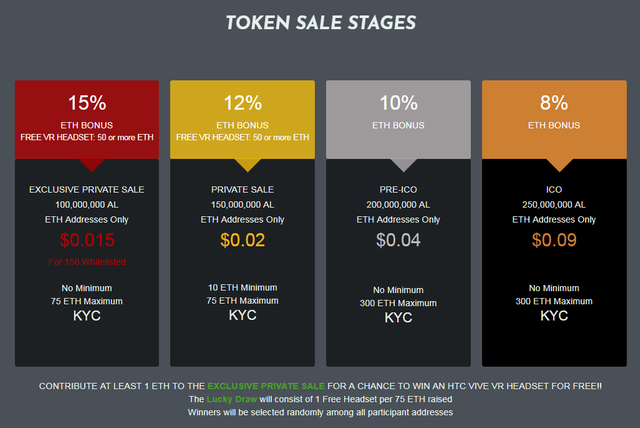Click the $0.09 ICO price
The image size is (640, 428).
(x=554, y=240)
